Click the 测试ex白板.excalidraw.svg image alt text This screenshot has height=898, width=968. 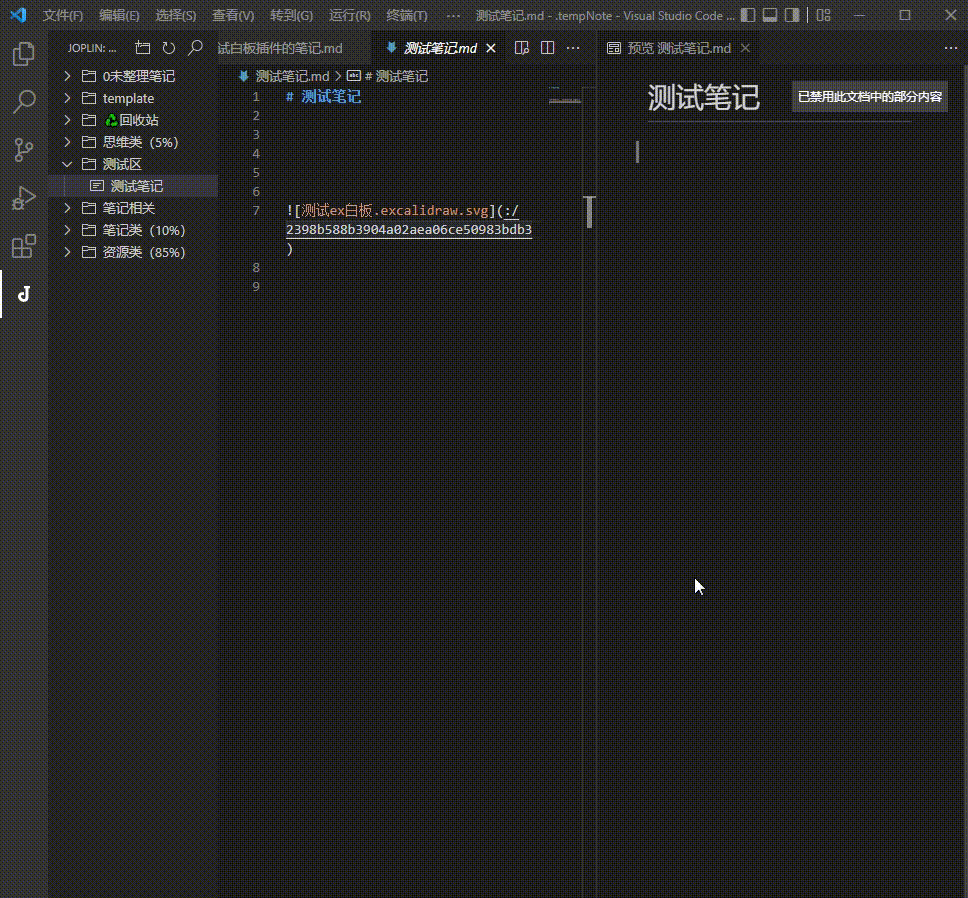pos(395,210)
